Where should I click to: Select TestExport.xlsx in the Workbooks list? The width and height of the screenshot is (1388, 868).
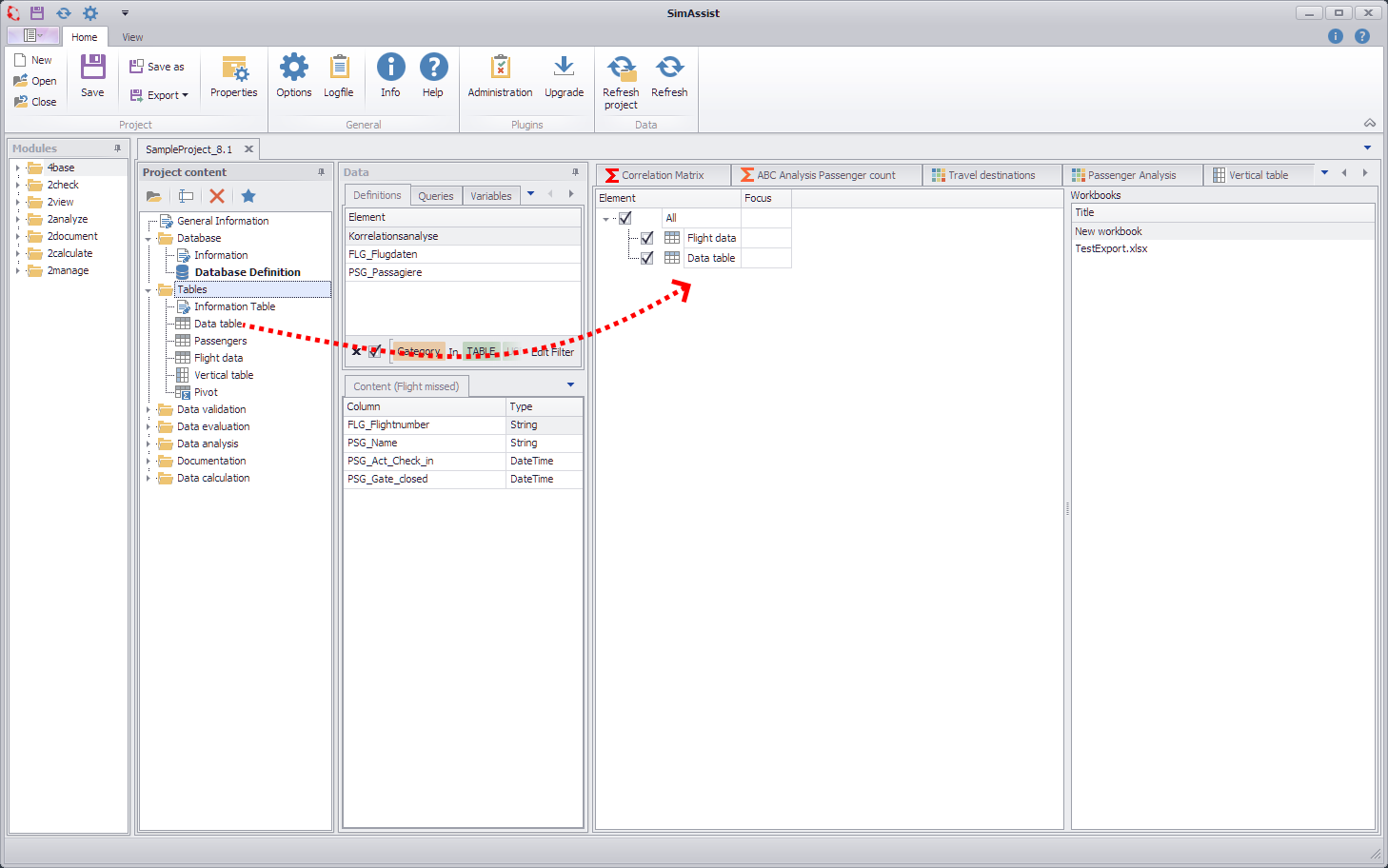[1111, 248]
